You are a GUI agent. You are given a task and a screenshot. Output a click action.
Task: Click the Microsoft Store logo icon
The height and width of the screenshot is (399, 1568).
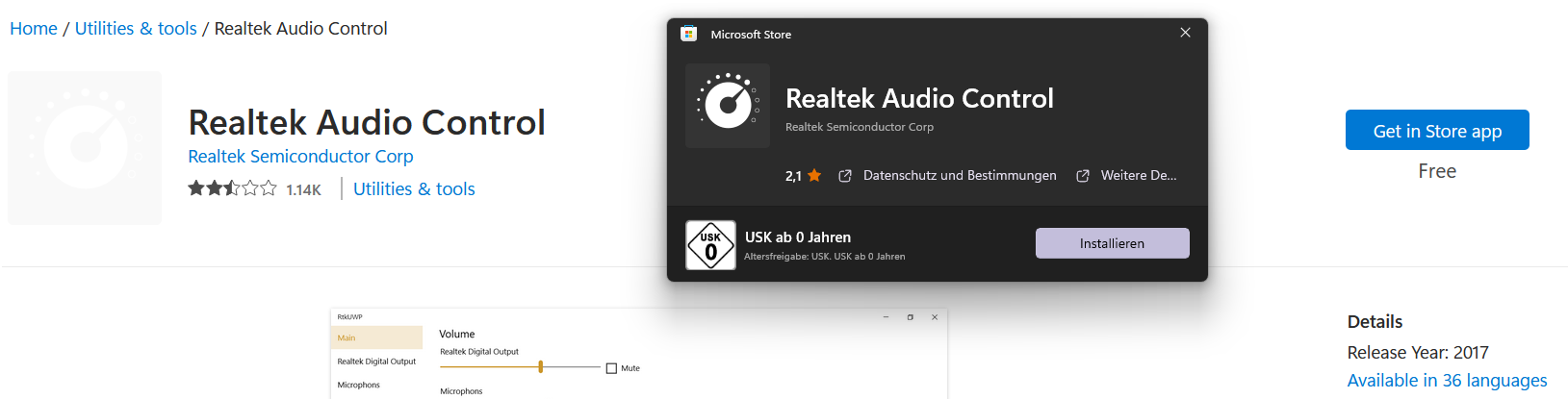tap(688, 34)
